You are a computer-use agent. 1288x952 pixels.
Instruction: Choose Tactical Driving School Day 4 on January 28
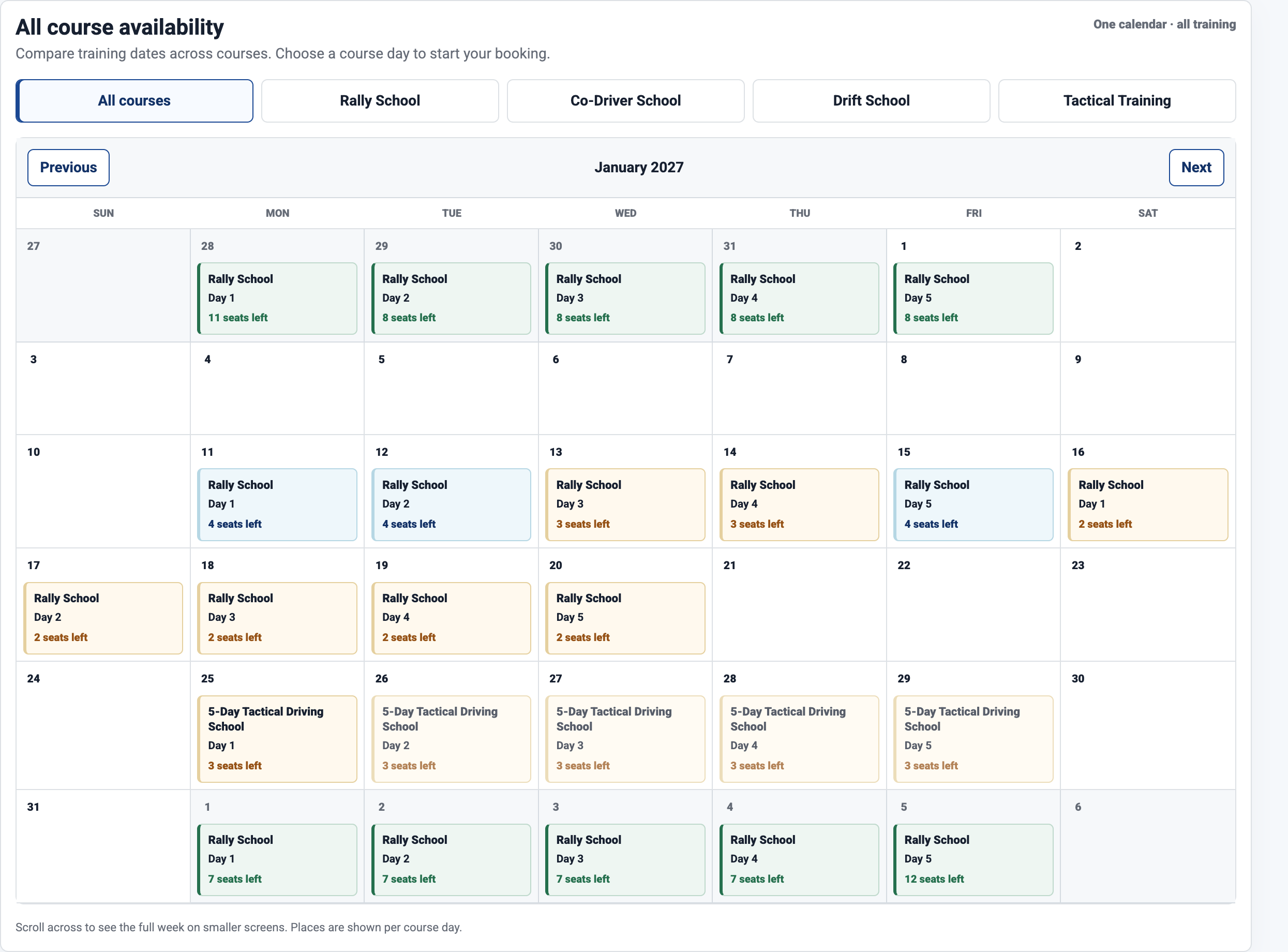coord(800,739)
